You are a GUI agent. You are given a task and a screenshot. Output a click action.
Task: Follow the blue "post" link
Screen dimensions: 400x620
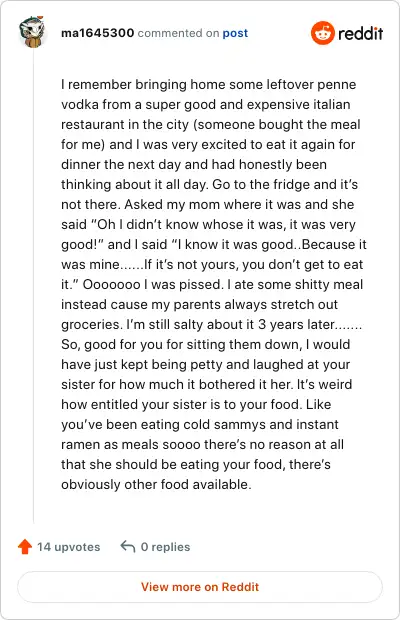(235, 33)
